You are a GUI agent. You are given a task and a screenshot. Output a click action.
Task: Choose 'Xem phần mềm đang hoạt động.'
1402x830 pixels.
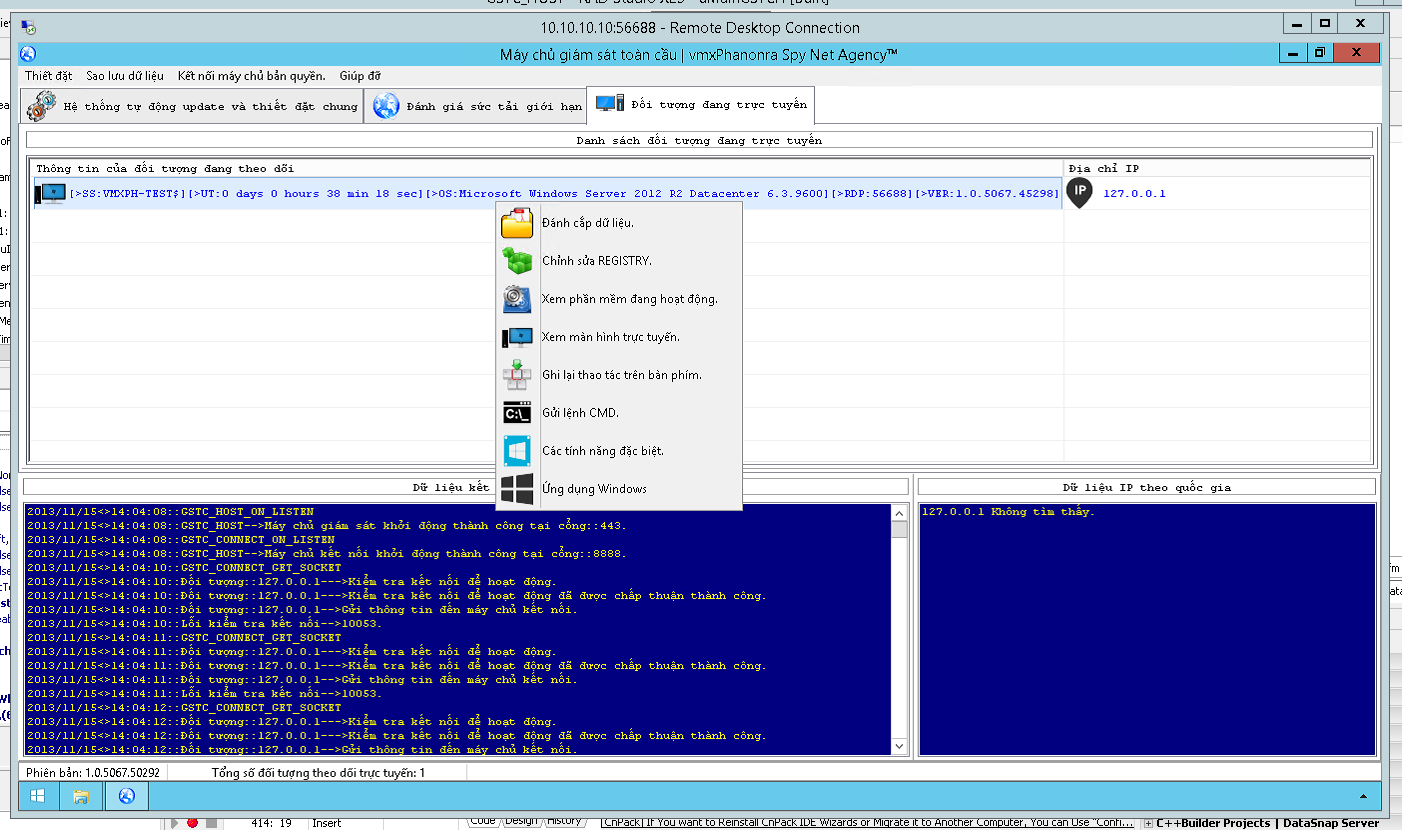click(x=619, y=299)
